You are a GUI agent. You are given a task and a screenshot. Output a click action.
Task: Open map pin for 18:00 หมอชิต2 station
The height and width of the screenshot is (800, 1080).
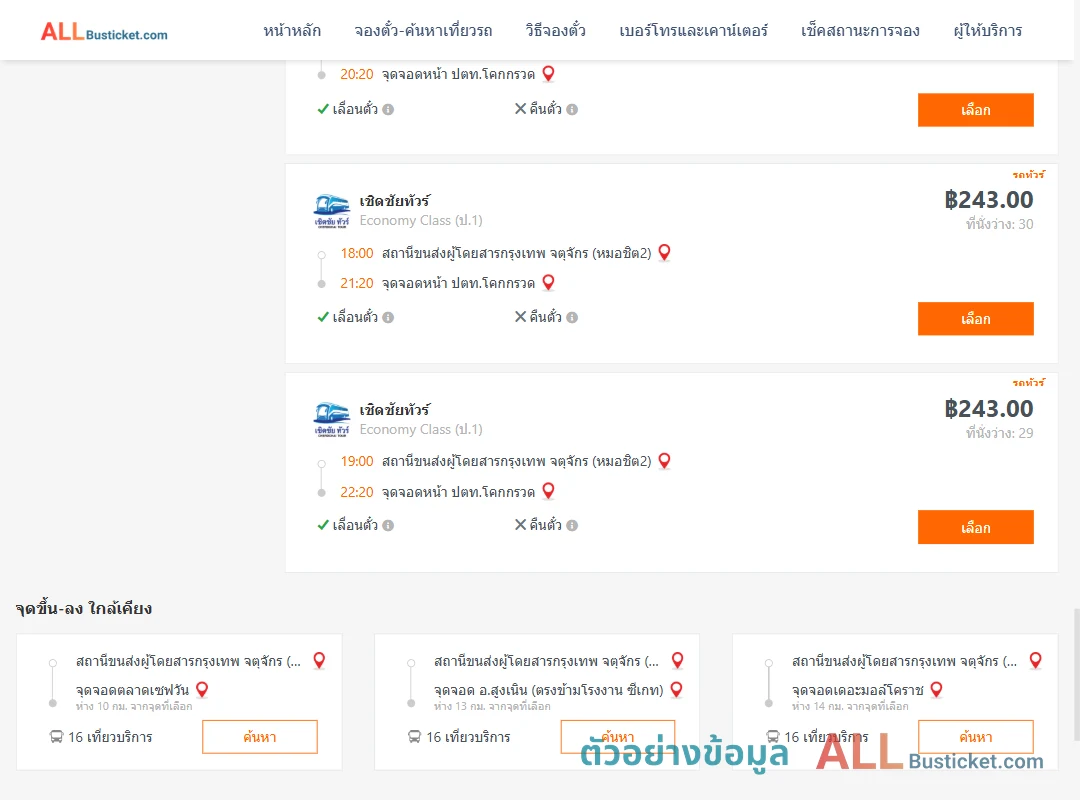664,253
